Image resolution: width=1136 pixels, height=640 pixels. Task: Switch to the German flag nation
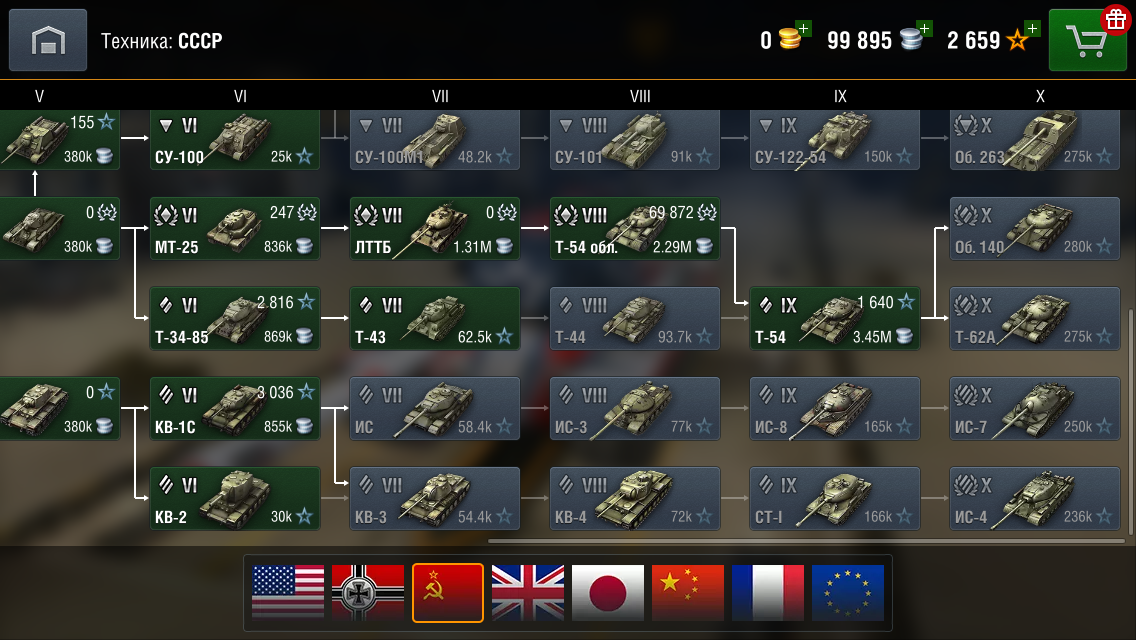367,592
